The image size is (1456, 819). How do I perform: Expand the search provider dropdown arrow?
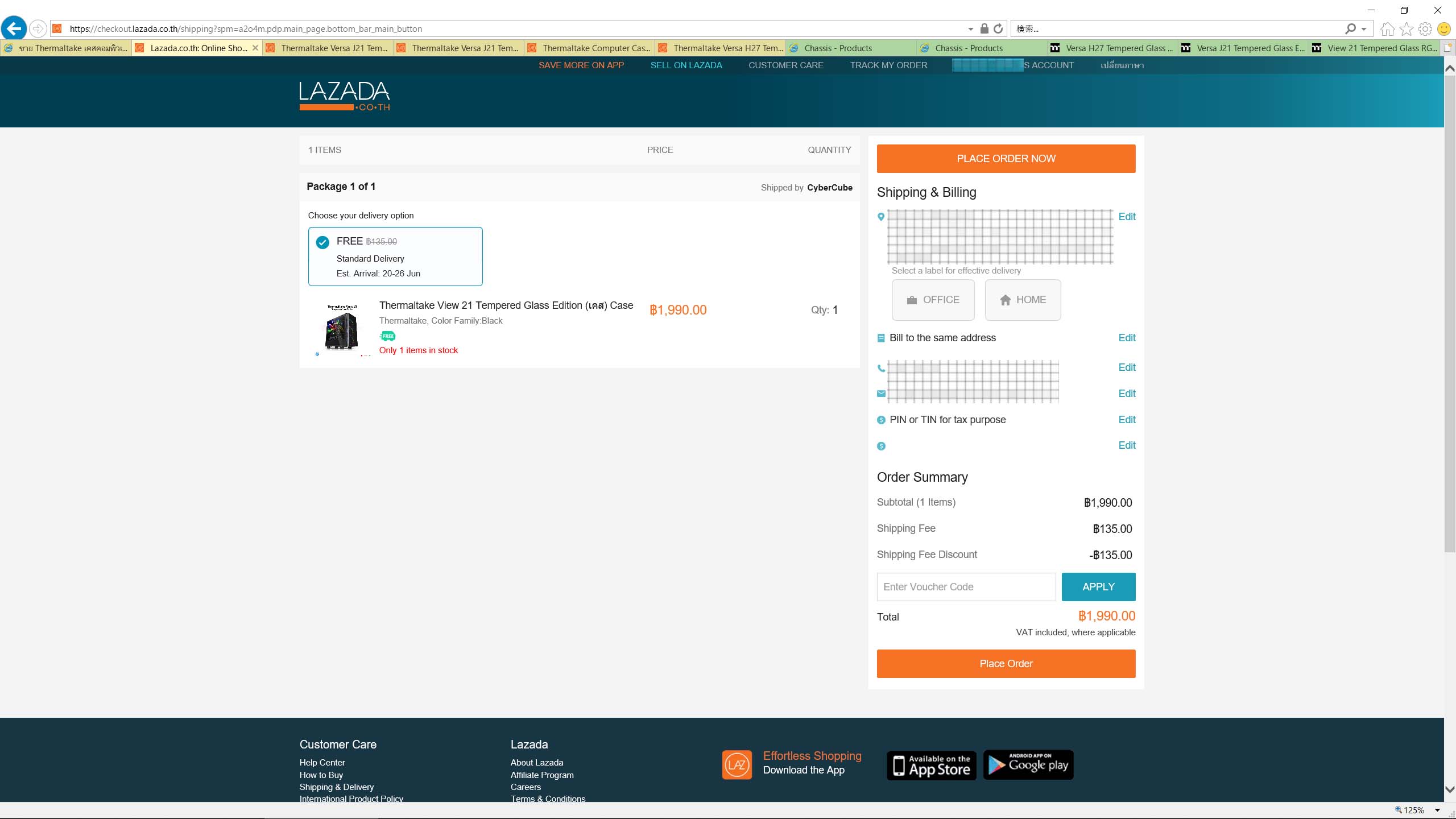tap(1364, 29)
